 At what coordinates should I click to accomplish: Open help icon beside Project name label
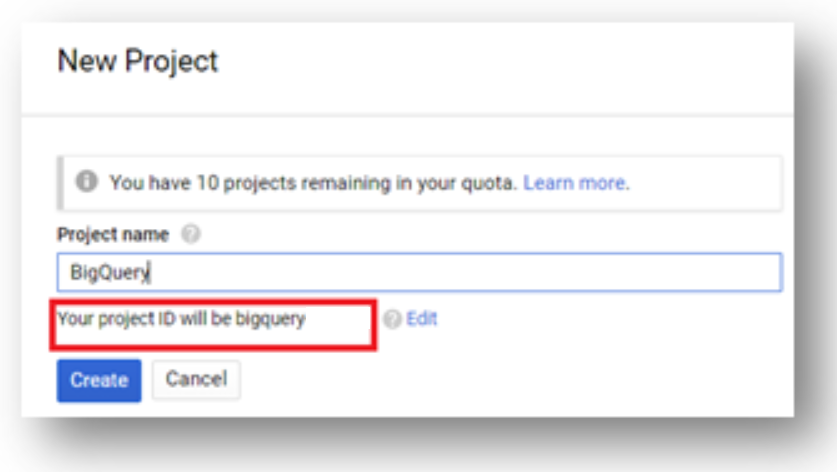(191, 234)
